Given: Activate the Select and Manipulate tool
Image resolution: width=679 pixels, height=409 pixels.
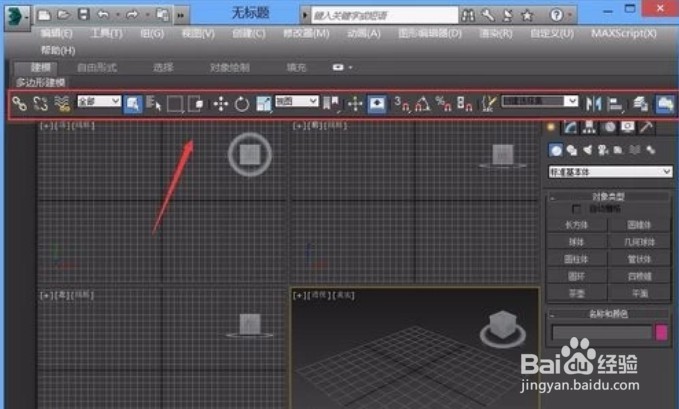Looking at the screenshot, I should tap(355, 104).
